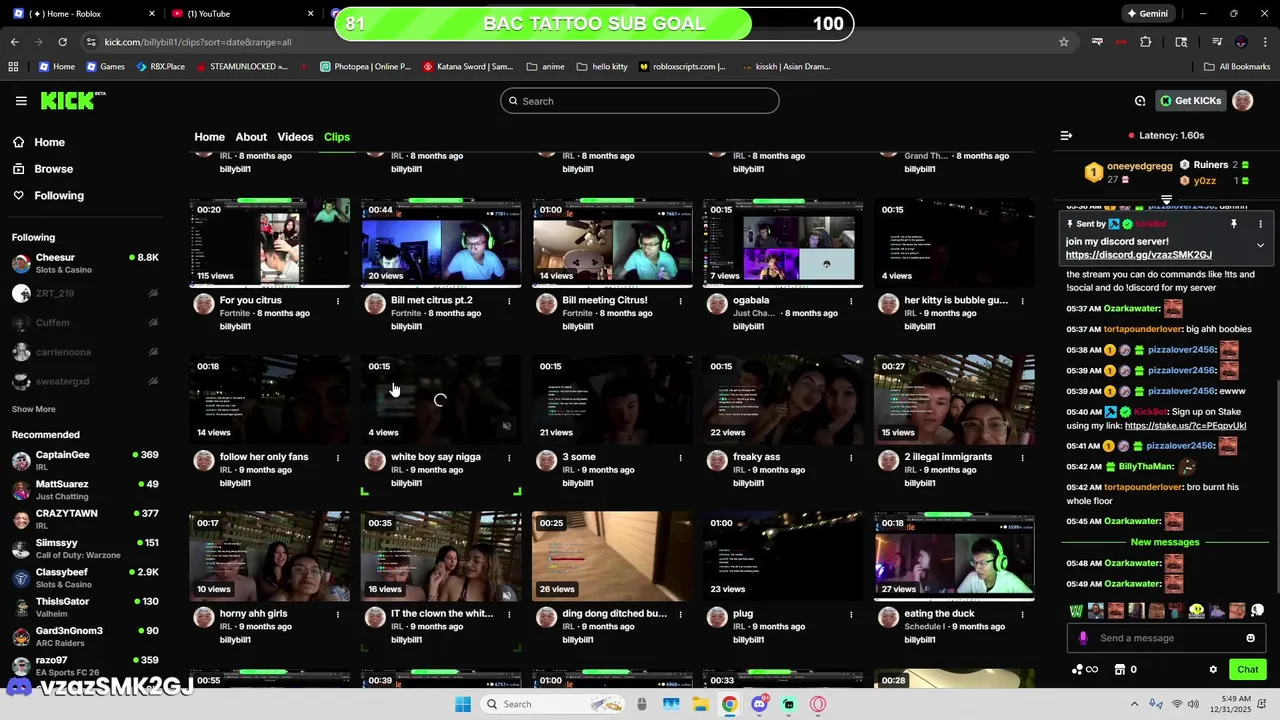Open options for 'freaky ass' clip
This screenshot has width=1280, height=720.
pos(851,458)
